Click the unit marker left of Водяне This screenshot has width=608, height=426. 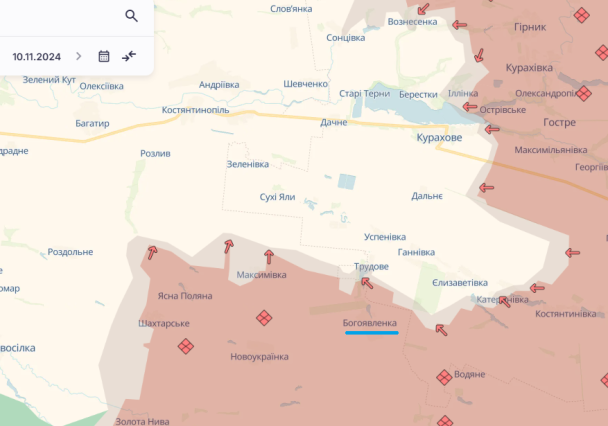pyautogui.click(x=444, y=377)
